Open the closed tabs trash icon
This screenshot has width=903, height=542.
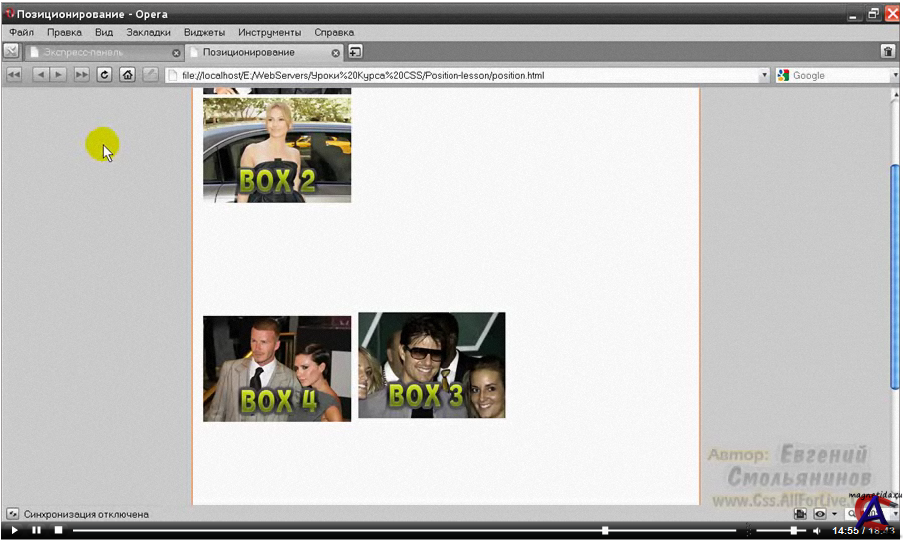pyautogui.click(x=888, y=51)
